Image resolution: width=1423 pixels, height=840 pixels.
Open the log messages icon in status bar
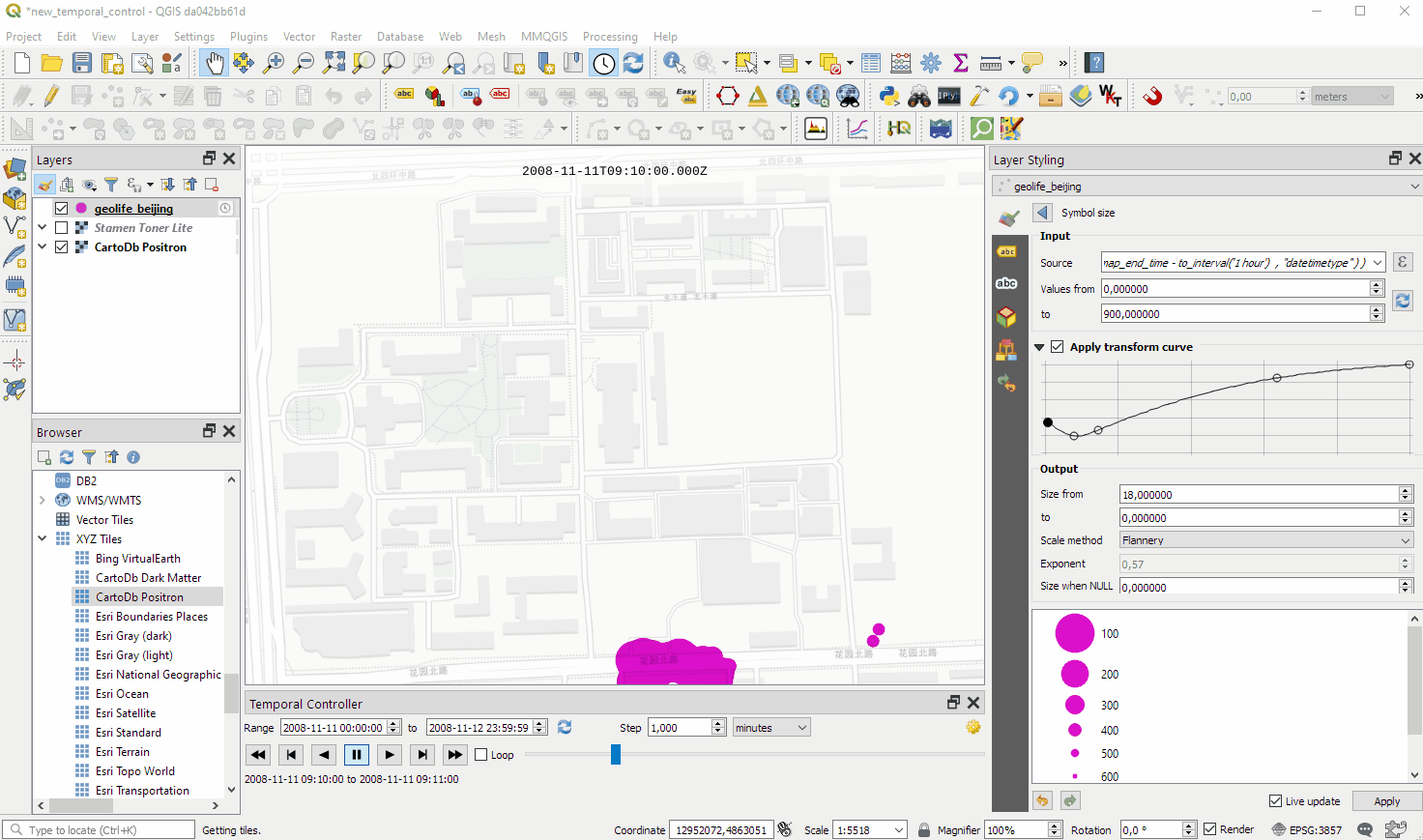pyautogui.click(x=1365, y=829)
